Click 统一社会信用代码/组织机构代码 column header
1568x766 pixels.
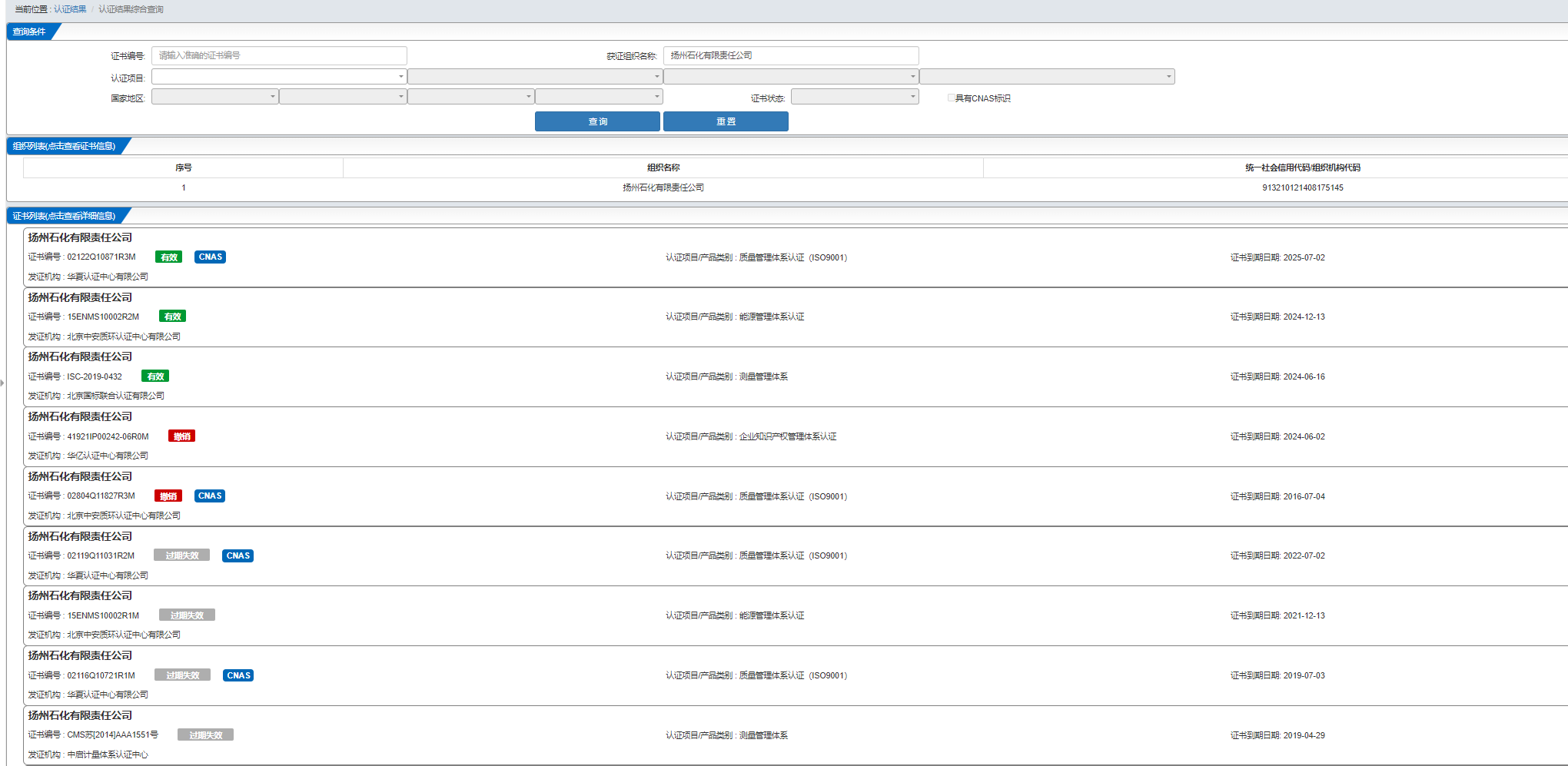pos(1303,167)
